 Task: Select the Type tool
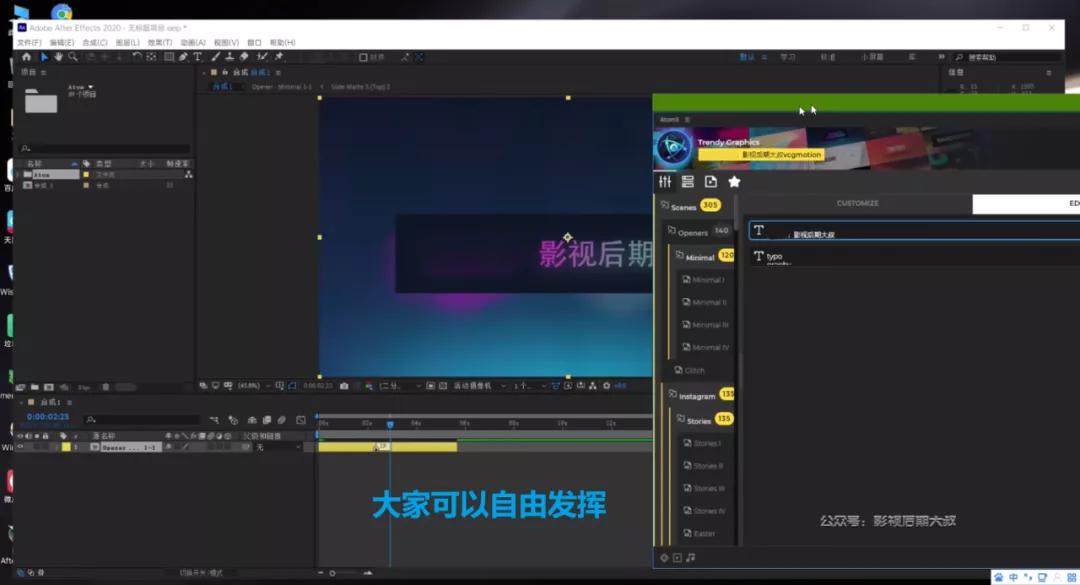pyautogui.click(x=198, y=57)
